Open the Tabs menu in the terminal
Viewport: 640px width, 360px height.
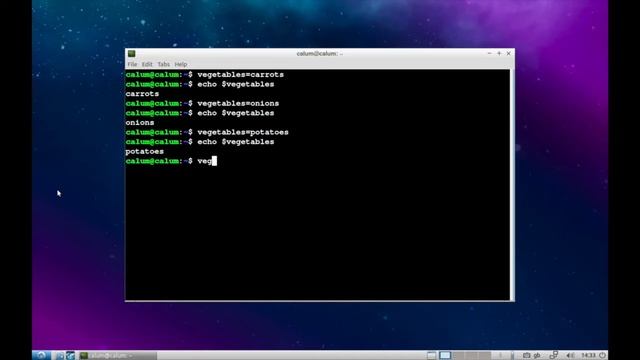(163, 64)
